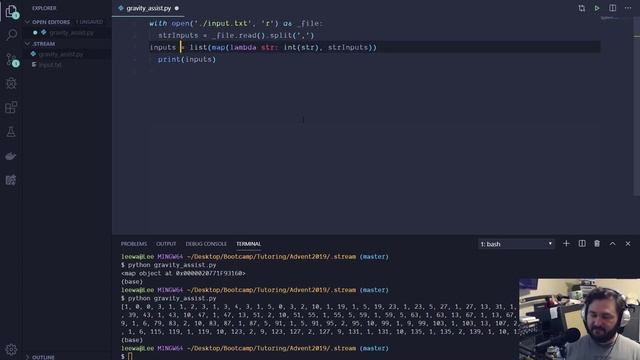Open the Test beaker view
The width and height of the screenshot is (640, 360).
tap(11, 131)
